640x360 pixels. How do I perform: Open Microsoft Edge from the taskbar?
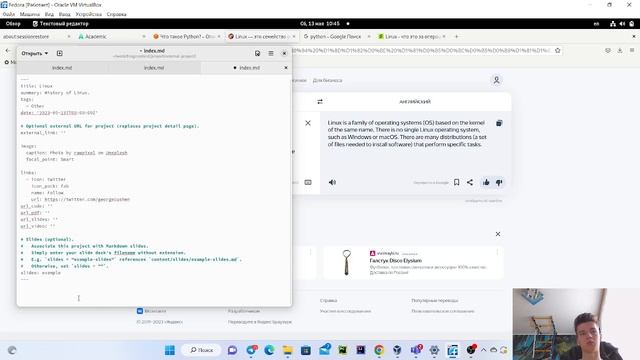[x=269, y=350]
